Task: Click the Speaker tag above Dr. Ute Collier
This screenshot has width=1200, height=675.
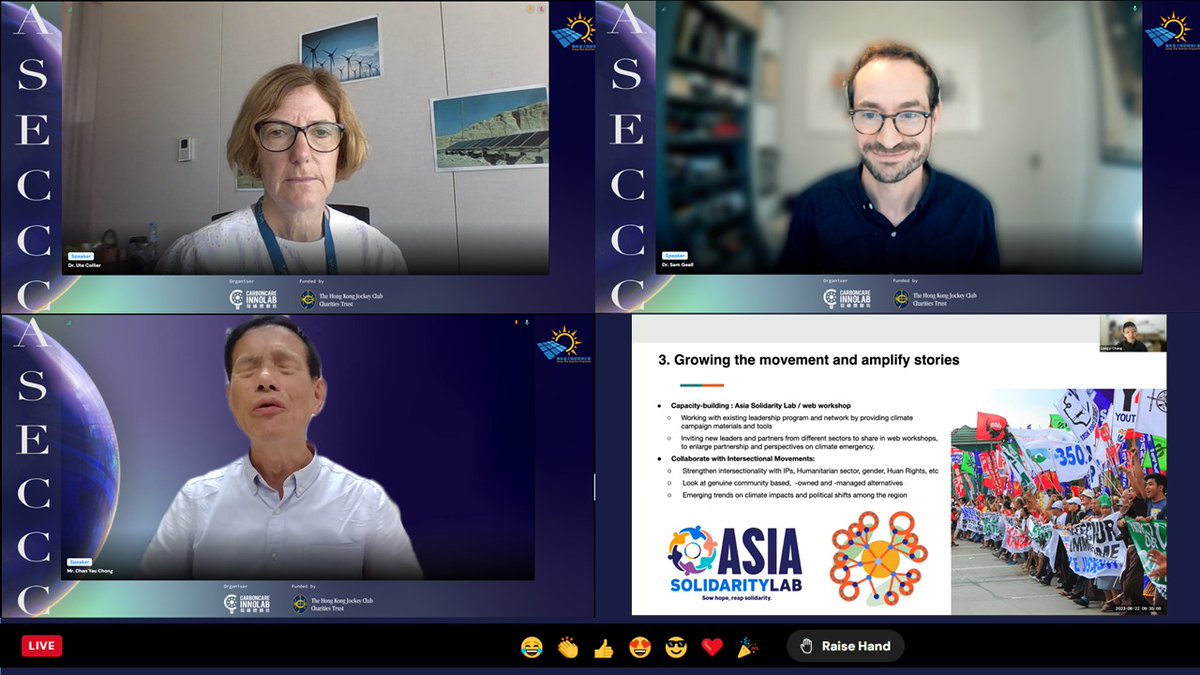Action: point(81,256)
